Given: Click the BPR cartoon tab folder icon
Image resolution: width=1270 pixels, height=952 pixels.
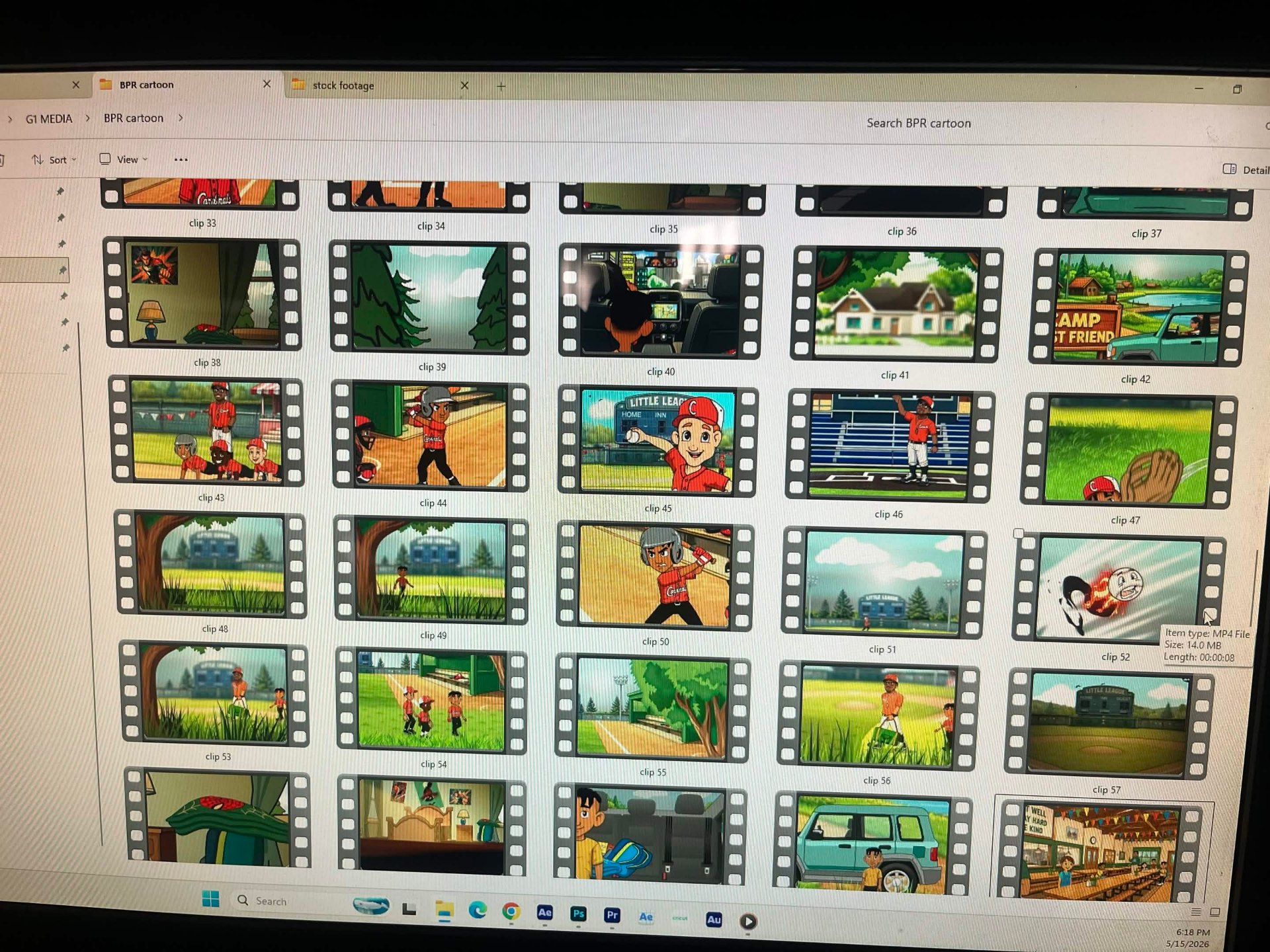Looking at the screenshot, I should coord(105,84).
